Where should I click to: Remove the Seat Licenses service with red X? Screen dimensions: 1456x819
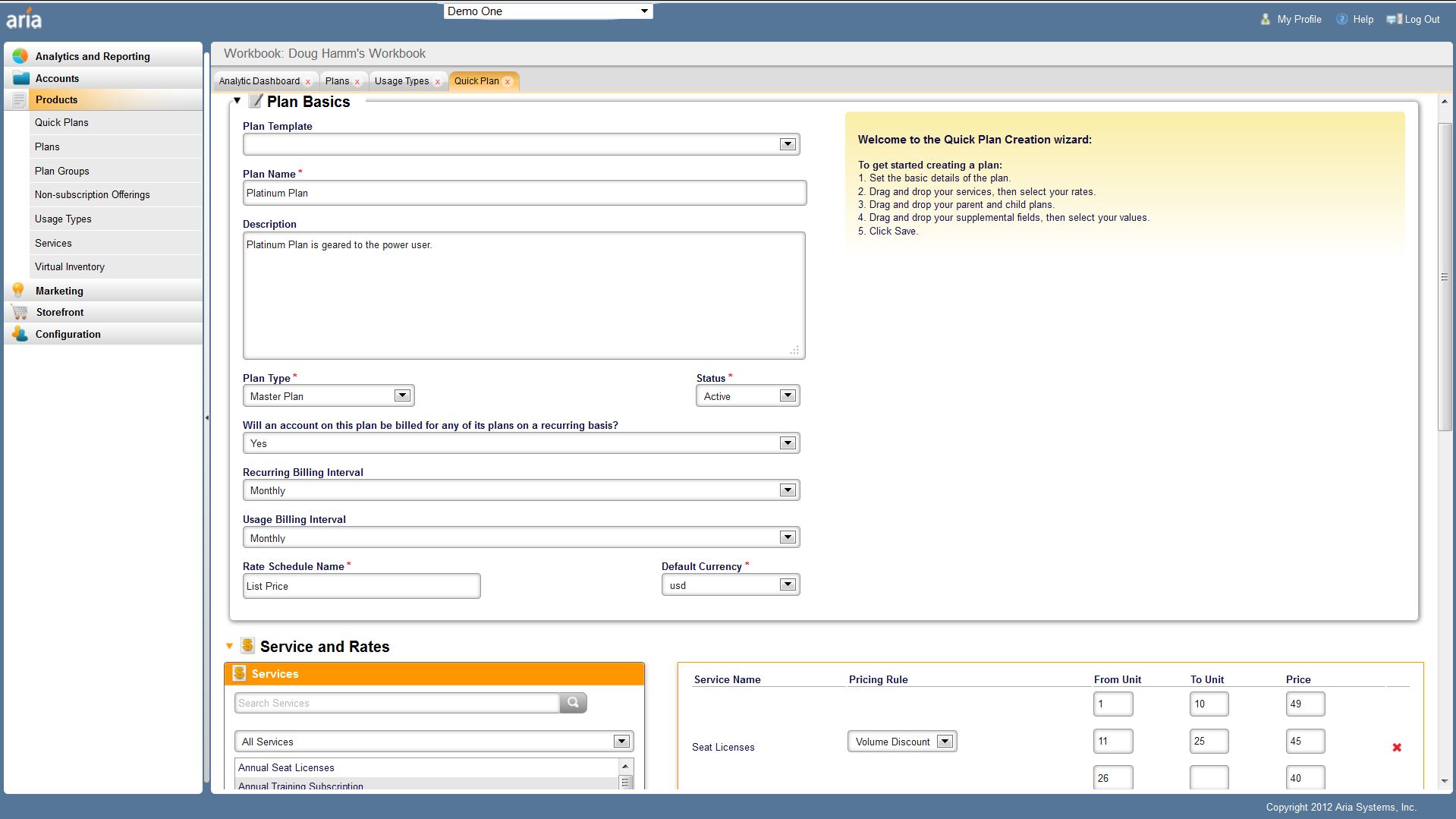1397,748
